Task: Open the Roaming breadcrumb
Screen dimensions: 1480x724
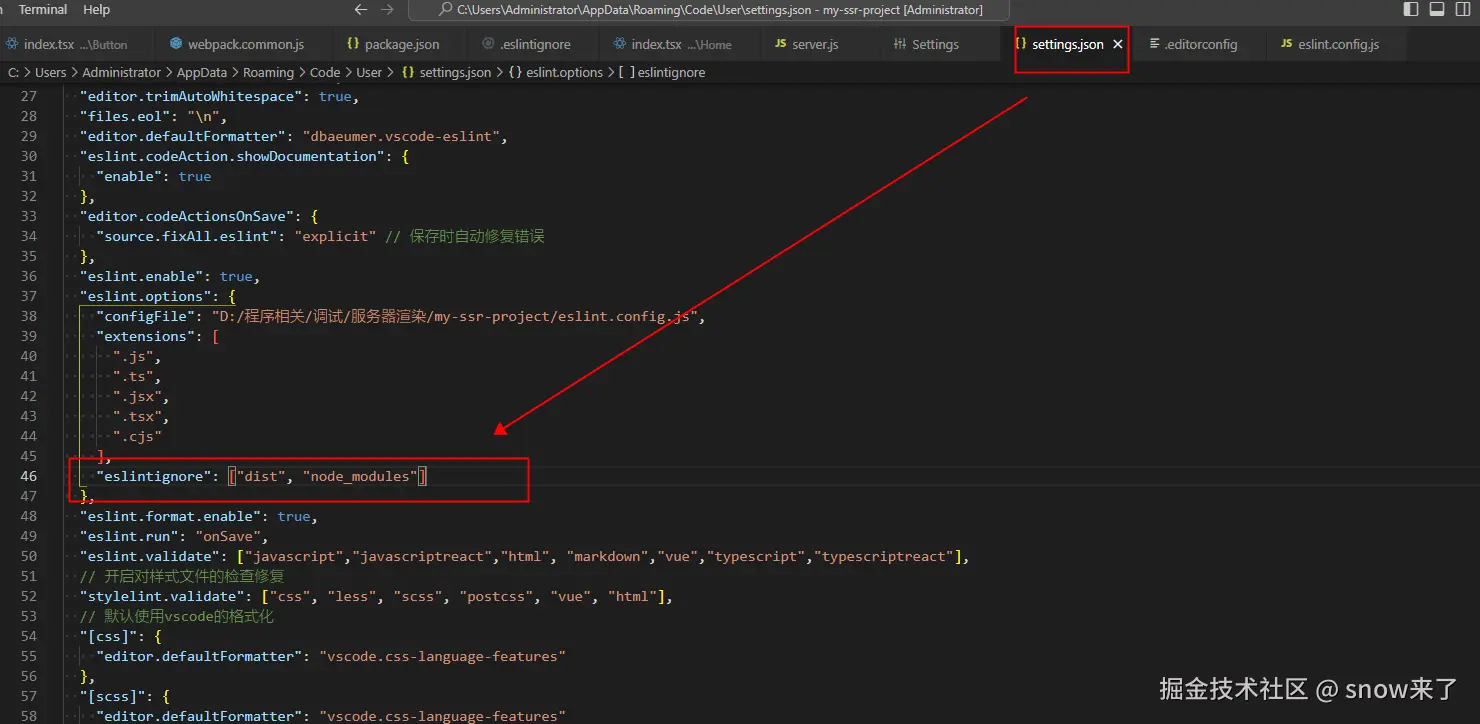Action: point(268,72)
